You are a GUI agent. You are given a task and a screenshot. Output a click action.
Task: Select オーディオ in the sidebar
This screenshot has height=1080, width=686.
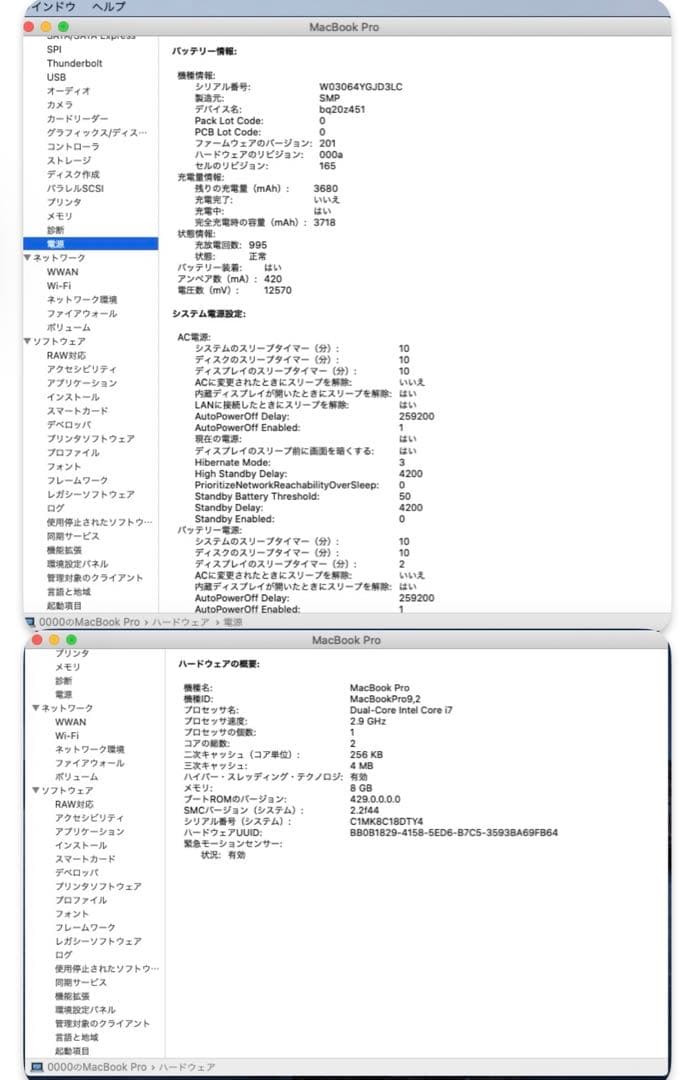pos(68,91)
